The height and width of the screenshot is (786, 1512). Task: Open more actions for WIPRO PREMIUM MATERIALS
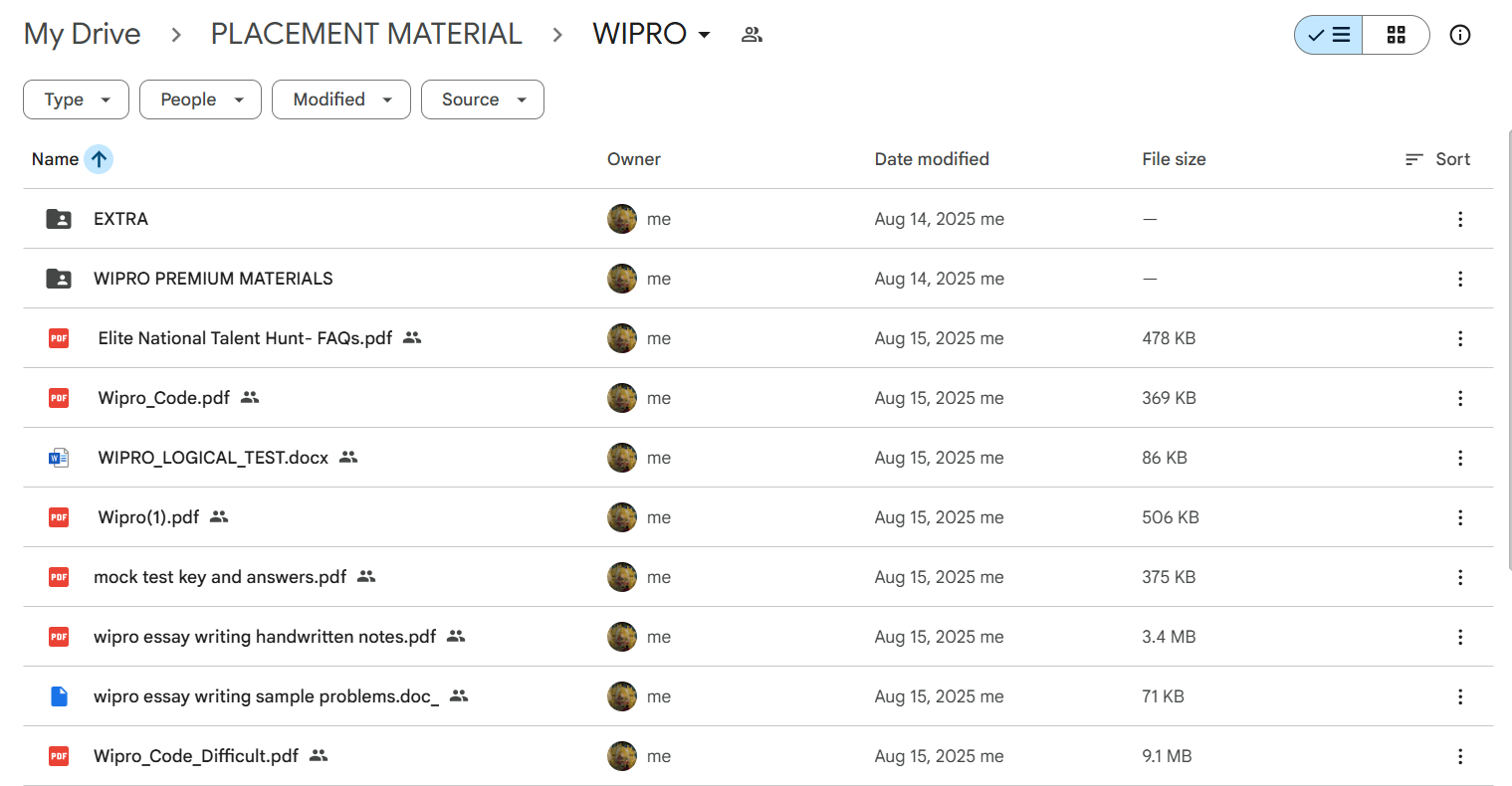pos(1460,279)
